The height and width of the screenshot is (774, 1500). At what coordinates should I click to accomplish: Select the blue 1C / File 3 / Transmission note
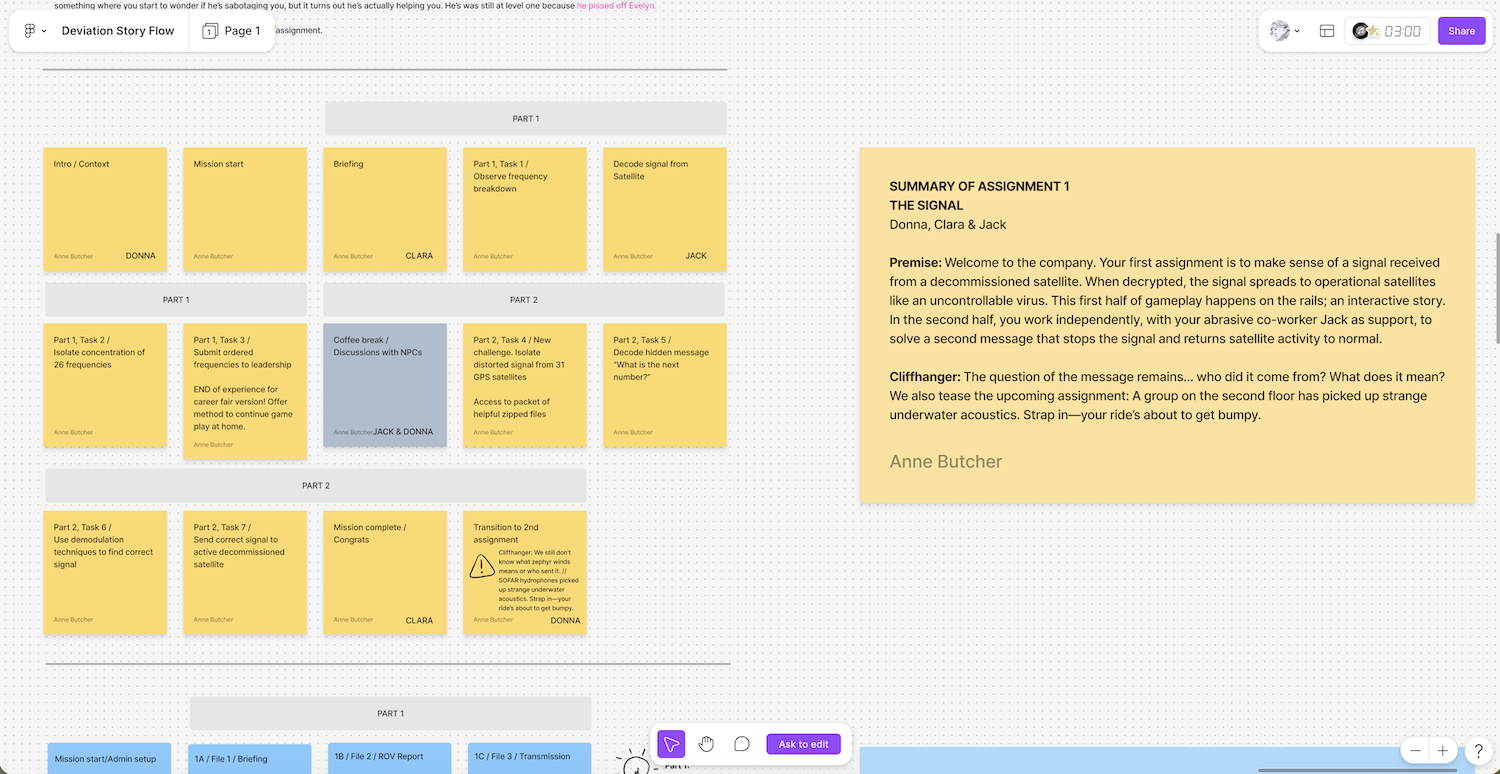pyautogui.click(x=529, y=758)
